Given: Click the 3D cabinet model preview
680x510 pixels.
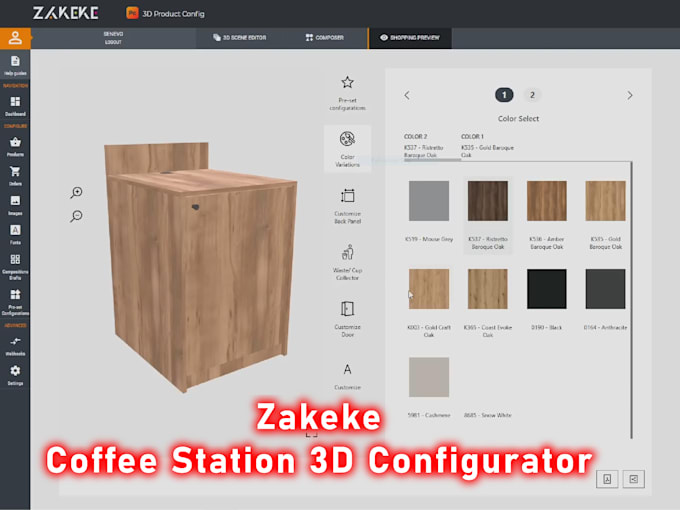Looking at the screenshot, I should coord(200,267).
